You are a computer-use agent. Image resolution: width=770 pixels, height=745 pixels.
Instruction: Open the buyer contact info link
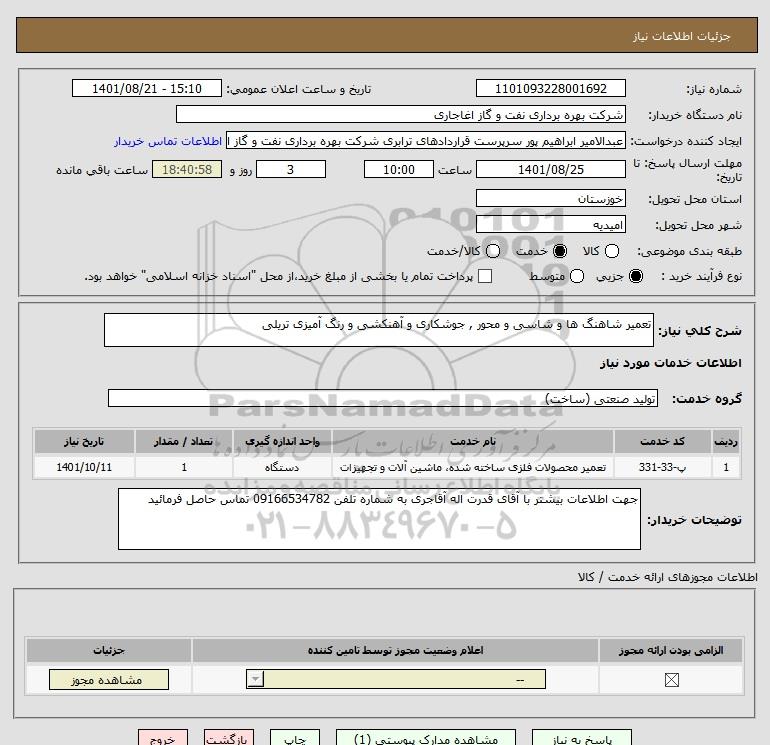[168, 141]
